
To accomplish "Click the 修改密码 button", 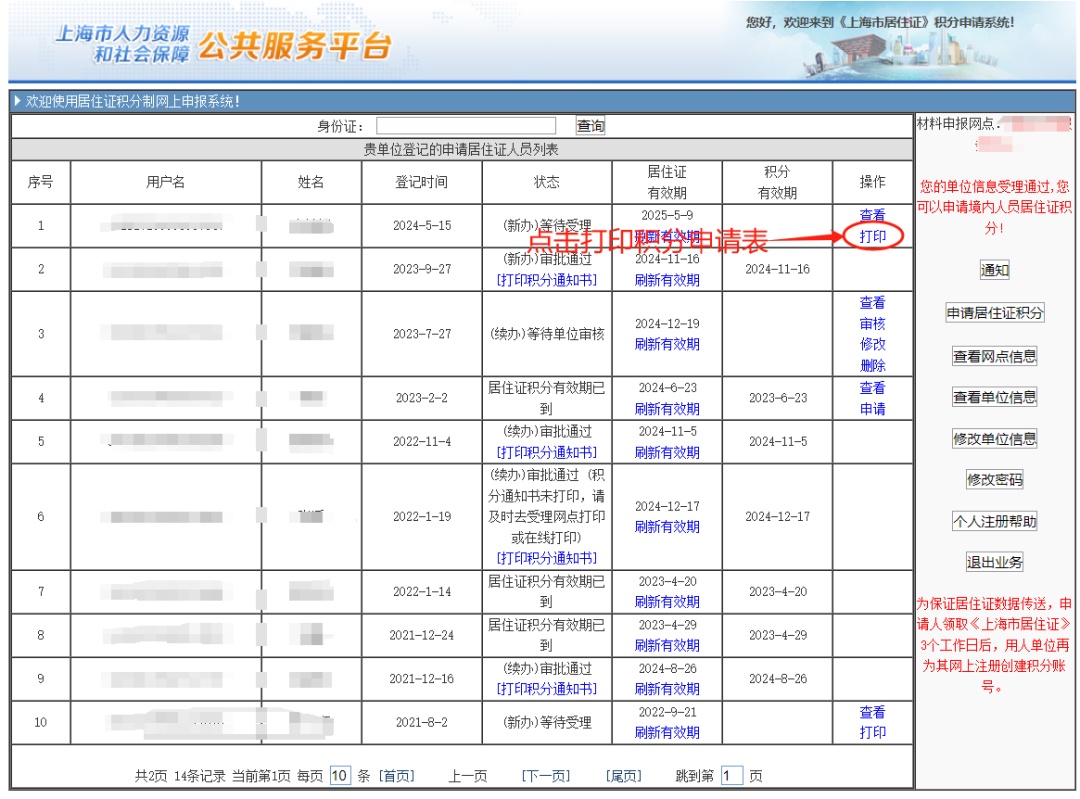I will click(x=994, y=480).
